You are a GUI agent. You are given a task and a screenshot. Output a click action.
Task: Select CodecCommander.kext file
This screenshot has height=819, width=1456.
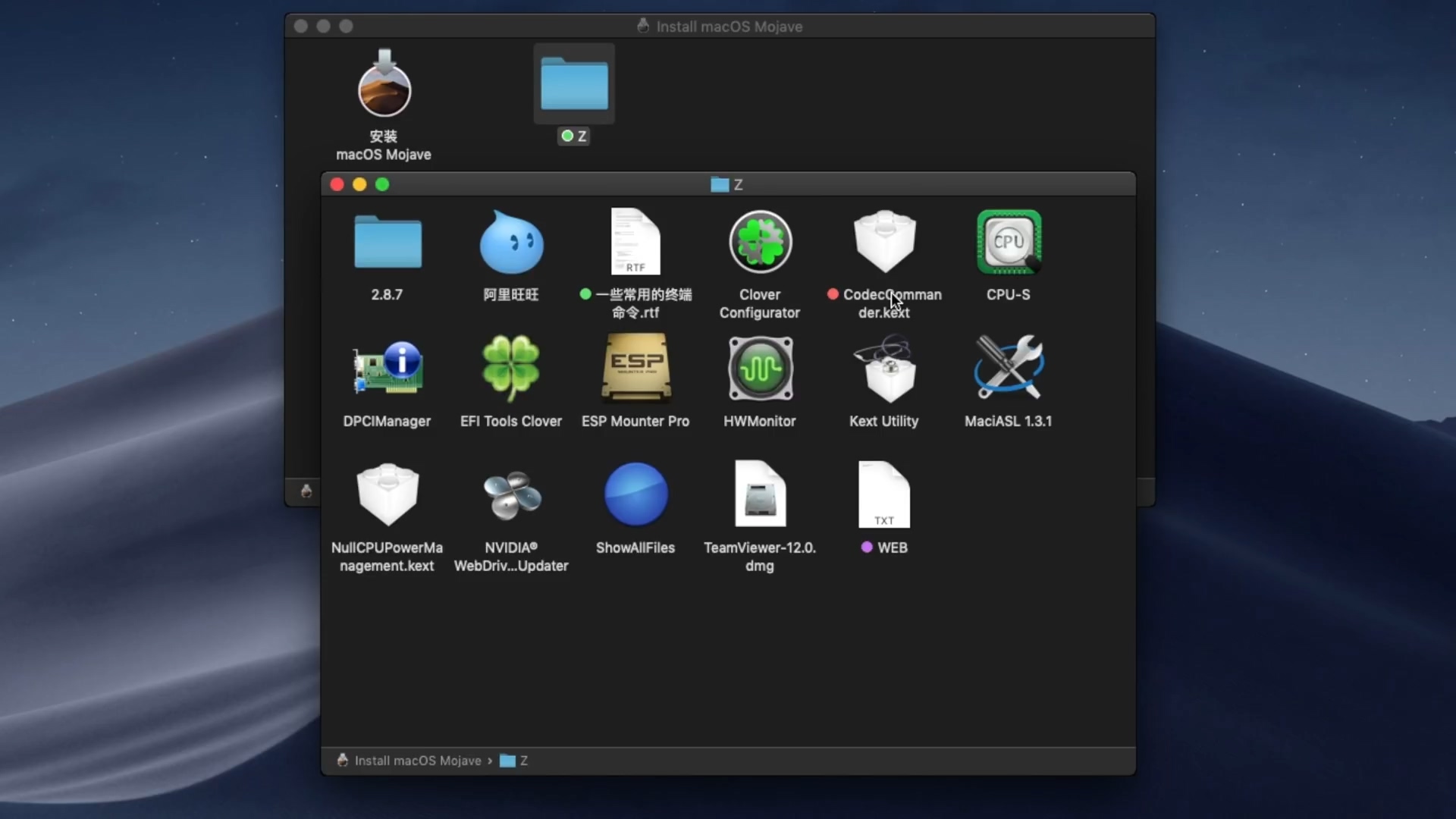pos(884,243)
